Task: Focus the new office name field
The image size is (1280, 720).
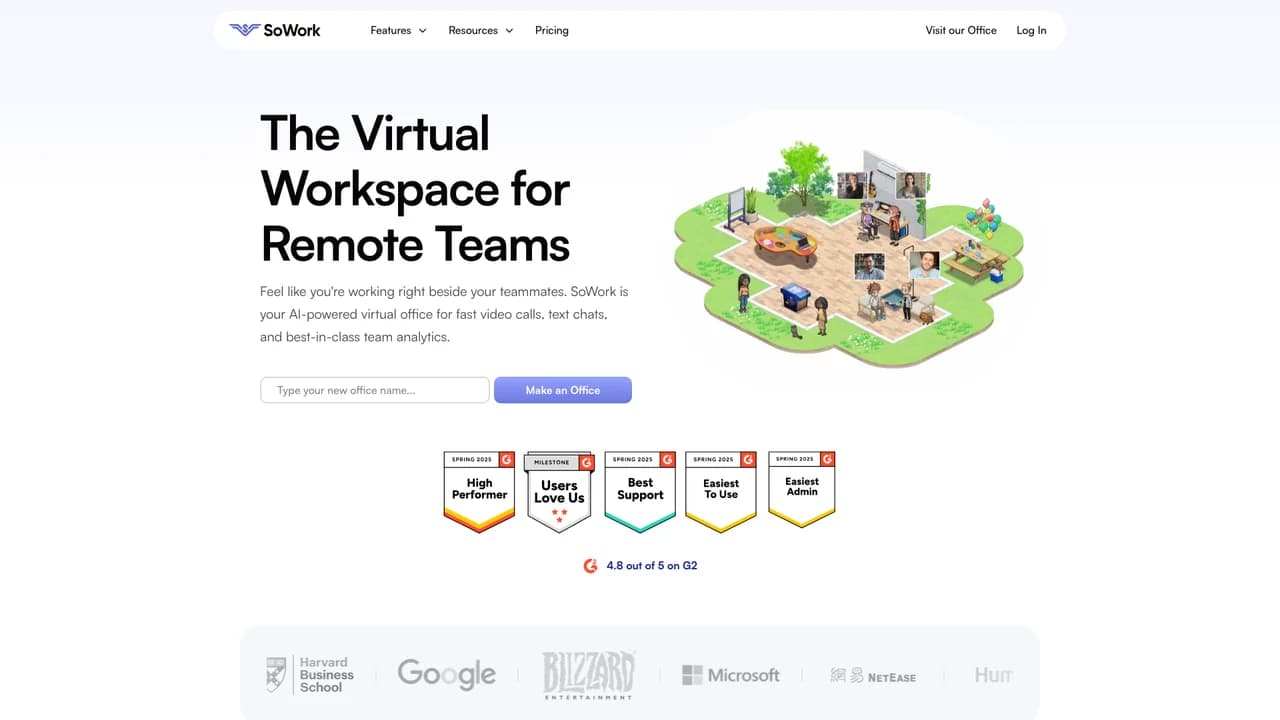Action: tap(375, 390)
